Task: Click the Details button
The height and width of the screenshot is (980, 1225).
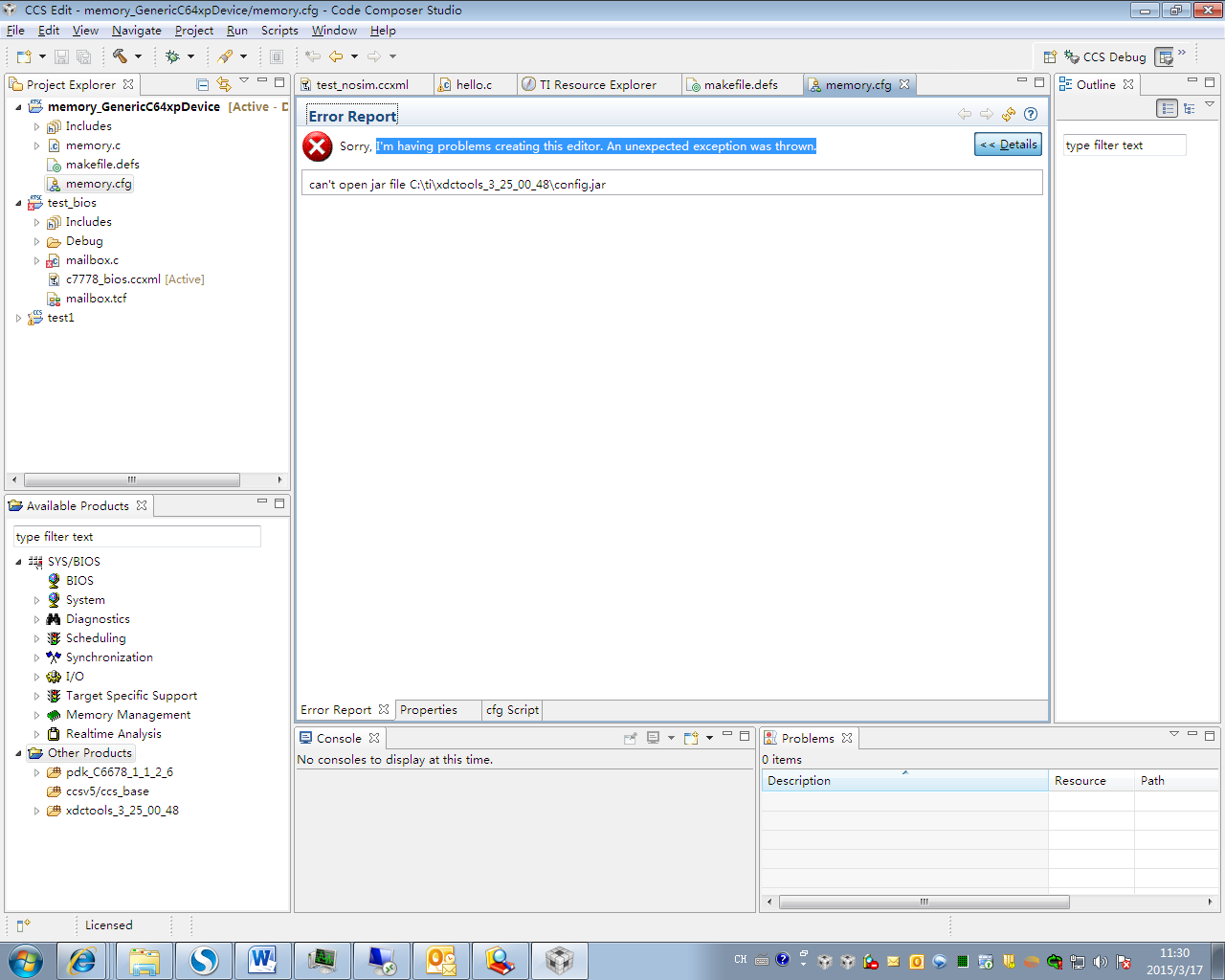Action: point(1008,145)
